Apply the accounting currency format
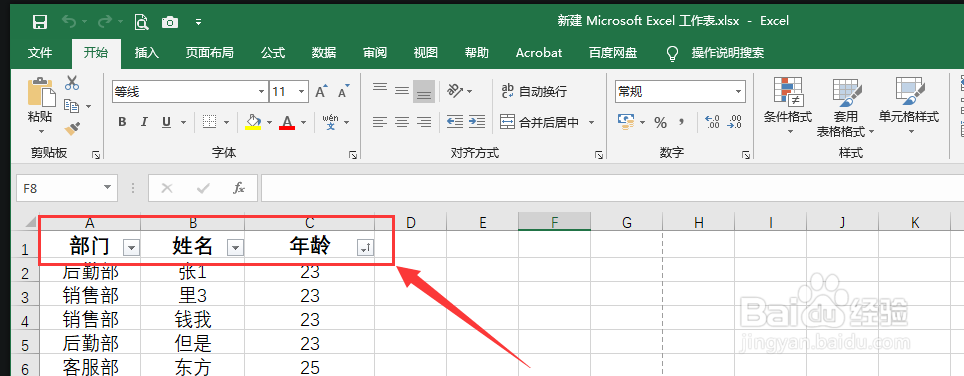 626,122
